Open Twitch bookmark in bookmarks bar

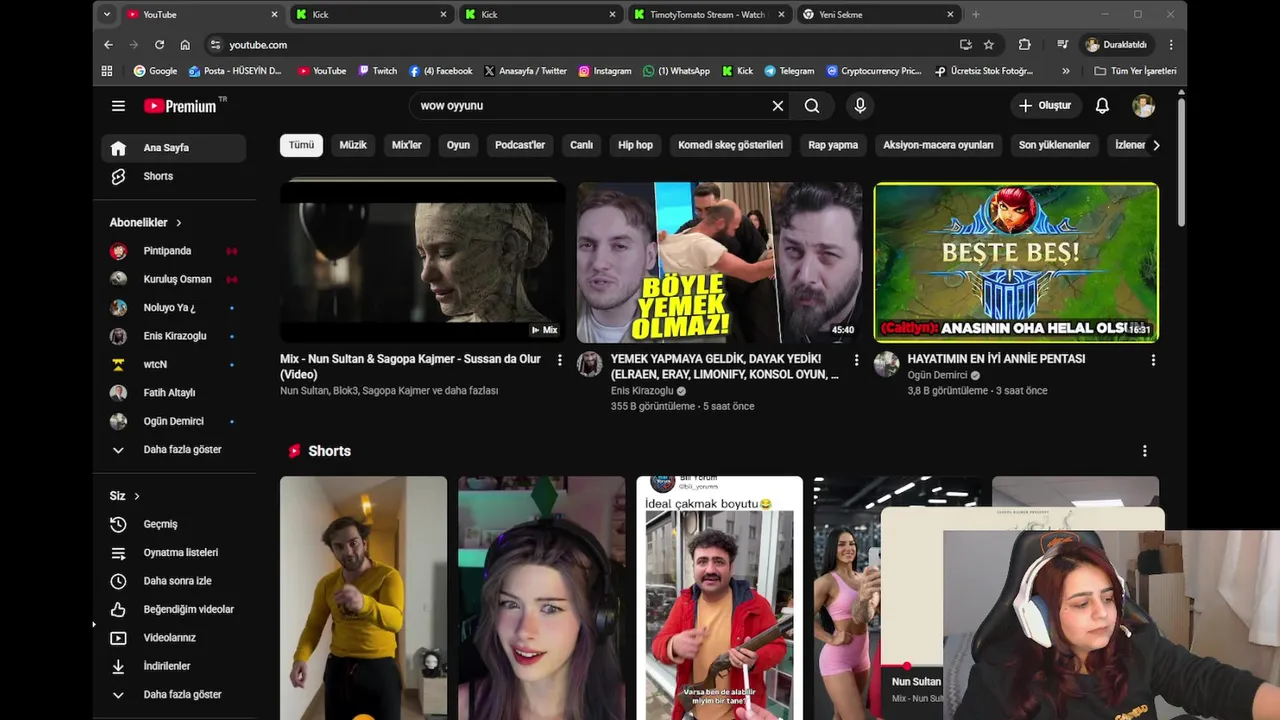377,71
